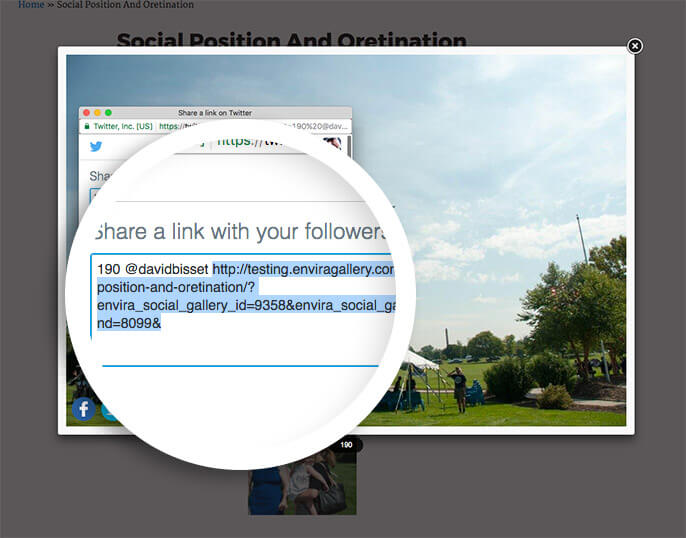The height and width of the screenshot is (538, 686).
Task: Click the profile avatar in Twitter popup
Action: pyautogui.click(x=332, y=144)
